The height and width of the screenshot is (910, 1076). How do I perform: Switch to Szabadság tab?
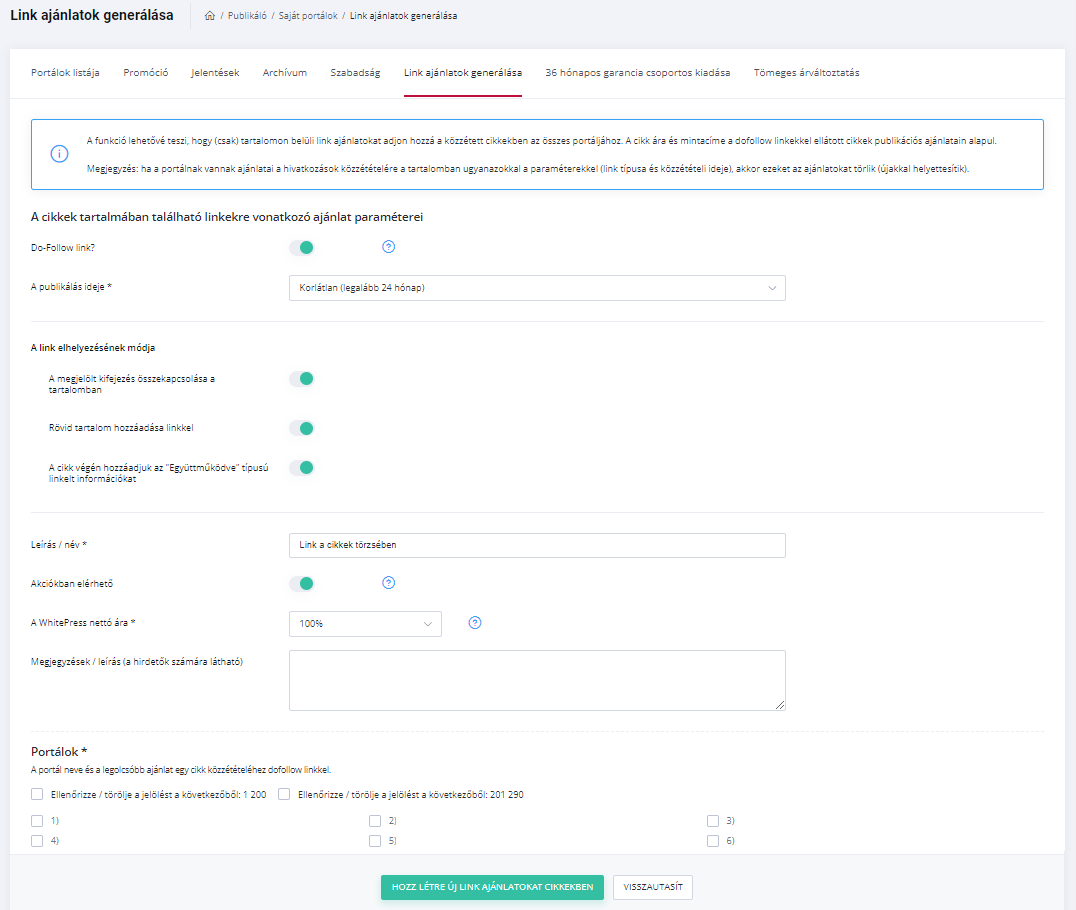pos(355,73)
